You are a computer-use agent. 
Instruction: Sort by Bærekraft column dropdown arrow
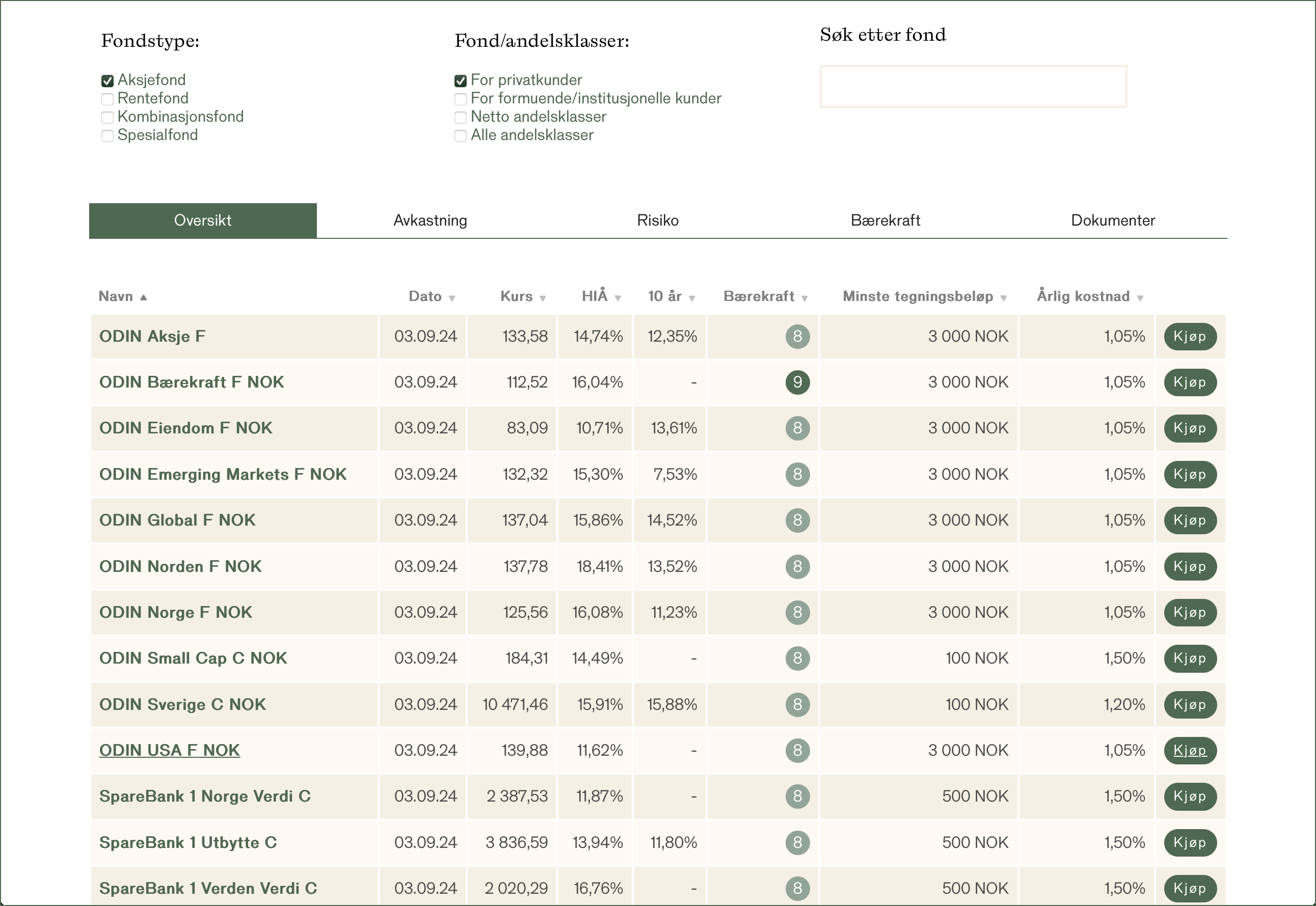[x=804, y=298]
